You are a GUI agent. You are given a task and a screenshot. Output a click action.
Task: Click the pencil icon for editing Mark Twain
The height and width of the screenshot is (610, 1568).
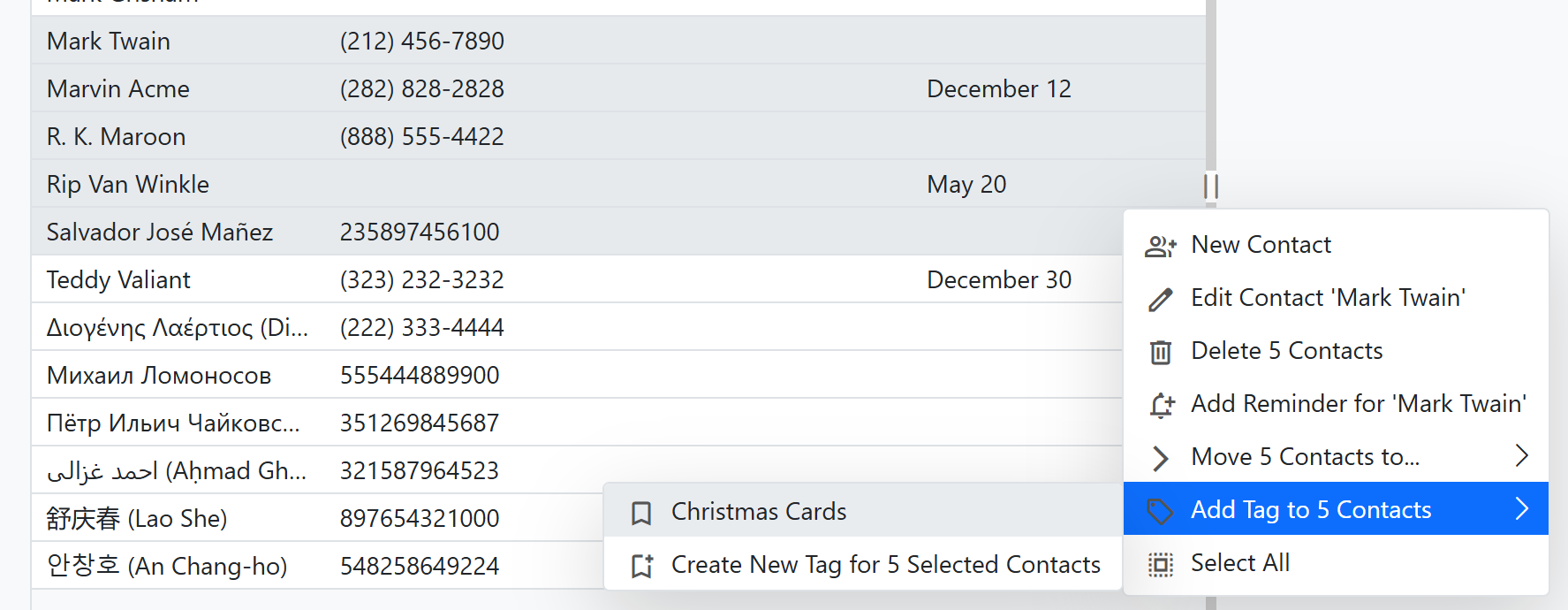(x=1160, y=298)
